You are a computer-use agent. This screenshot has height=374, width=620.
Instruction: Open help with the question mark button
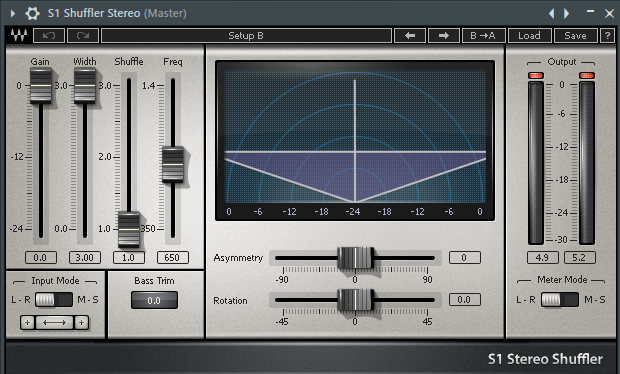607,36
